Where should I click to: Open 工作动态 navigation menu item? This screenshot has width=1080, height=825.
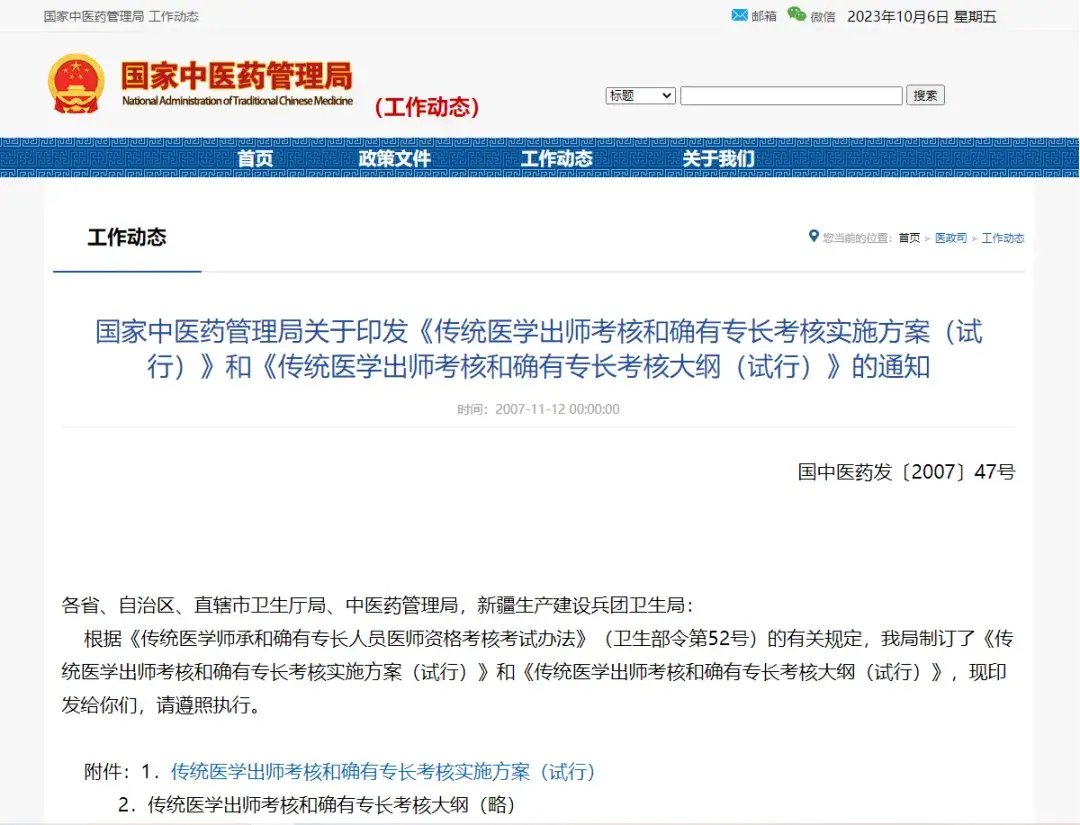click(x=556, y=159)
